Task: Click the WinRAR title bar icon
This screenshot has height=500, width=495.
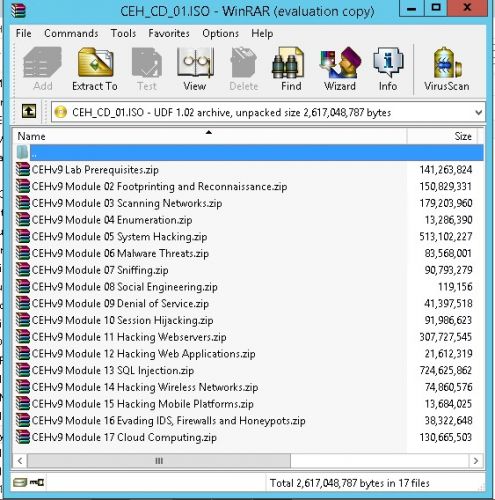Action: pos(18,10)
